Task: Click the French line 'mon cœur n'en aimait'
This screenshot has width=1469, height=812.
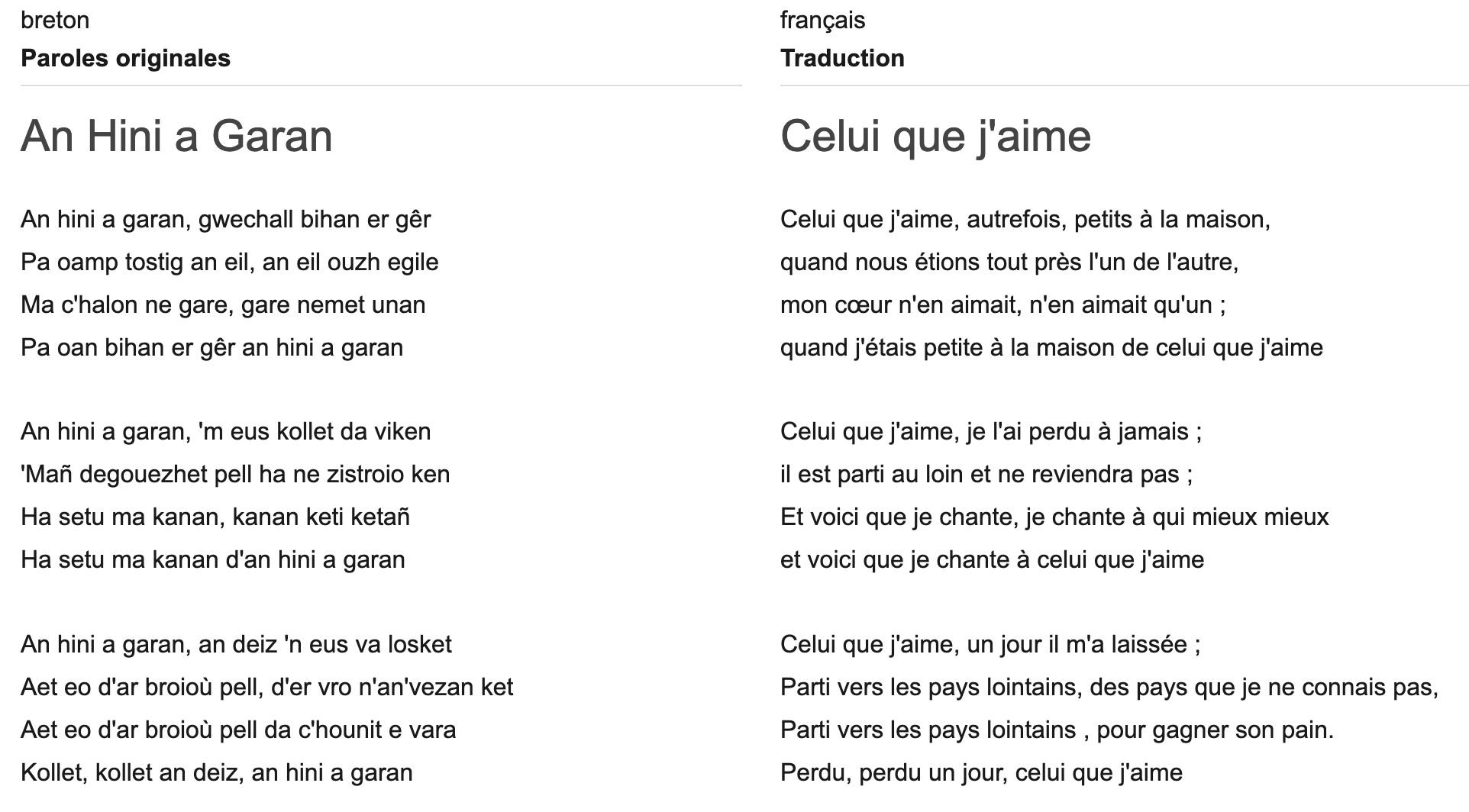Action: coord(1002,305)
